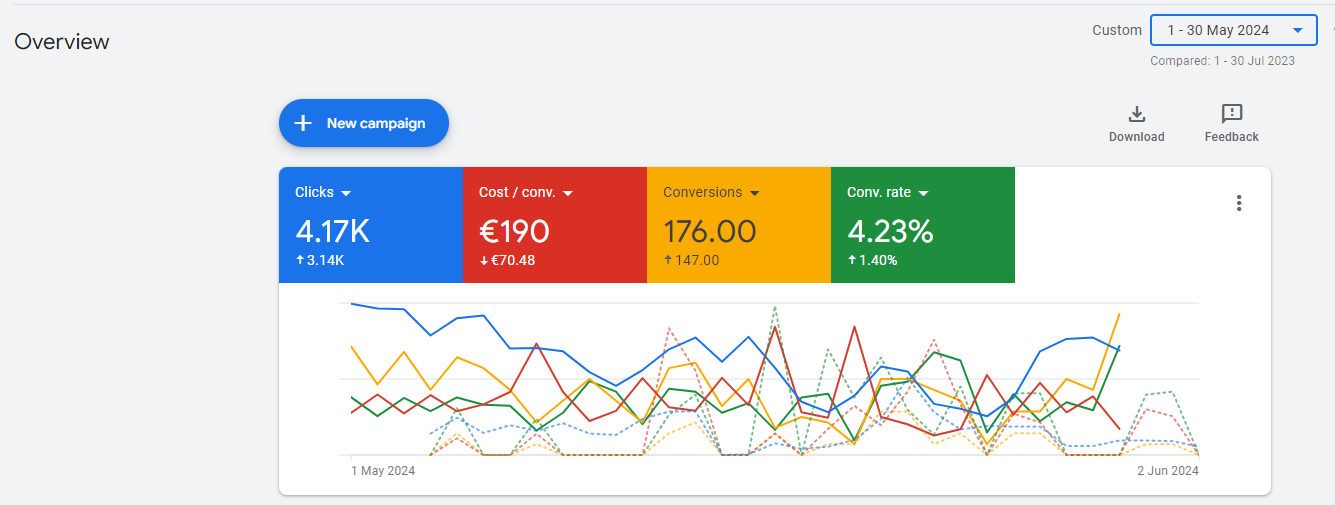Expand the Cost / conv. metric dropdown
1335x505 pixels.
click(x=567, y=193)
